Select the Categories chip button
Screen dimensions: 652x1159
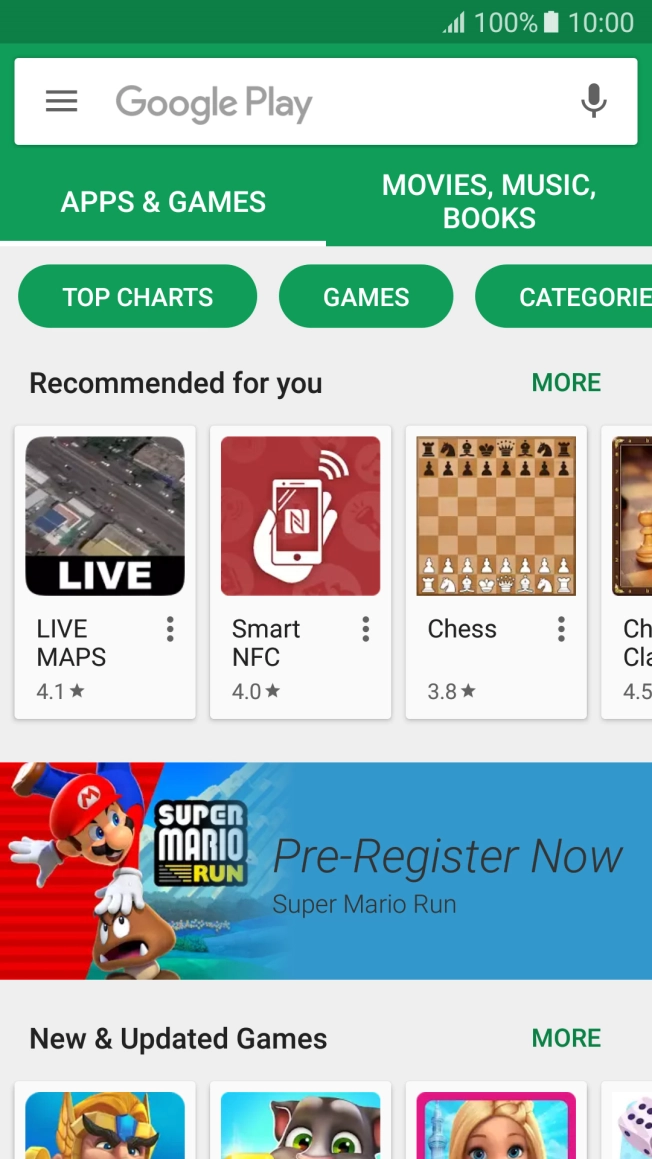(564, 296)
